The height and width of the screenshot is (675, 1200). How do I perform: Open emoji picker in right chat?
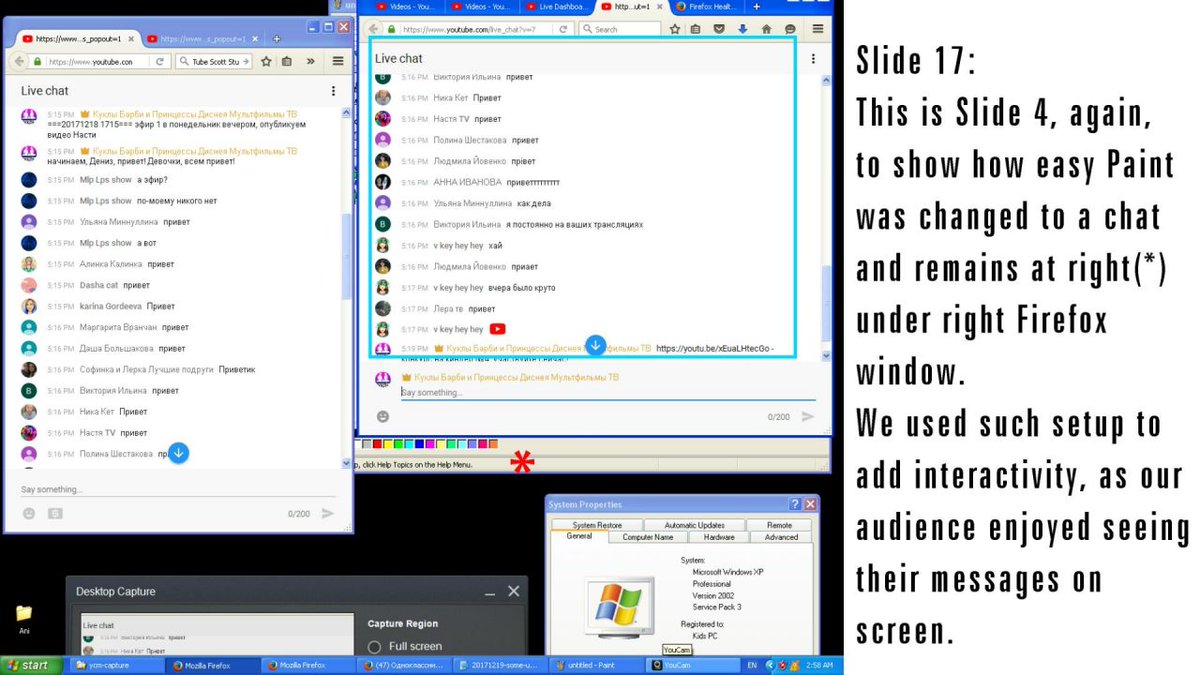[382, 416]
